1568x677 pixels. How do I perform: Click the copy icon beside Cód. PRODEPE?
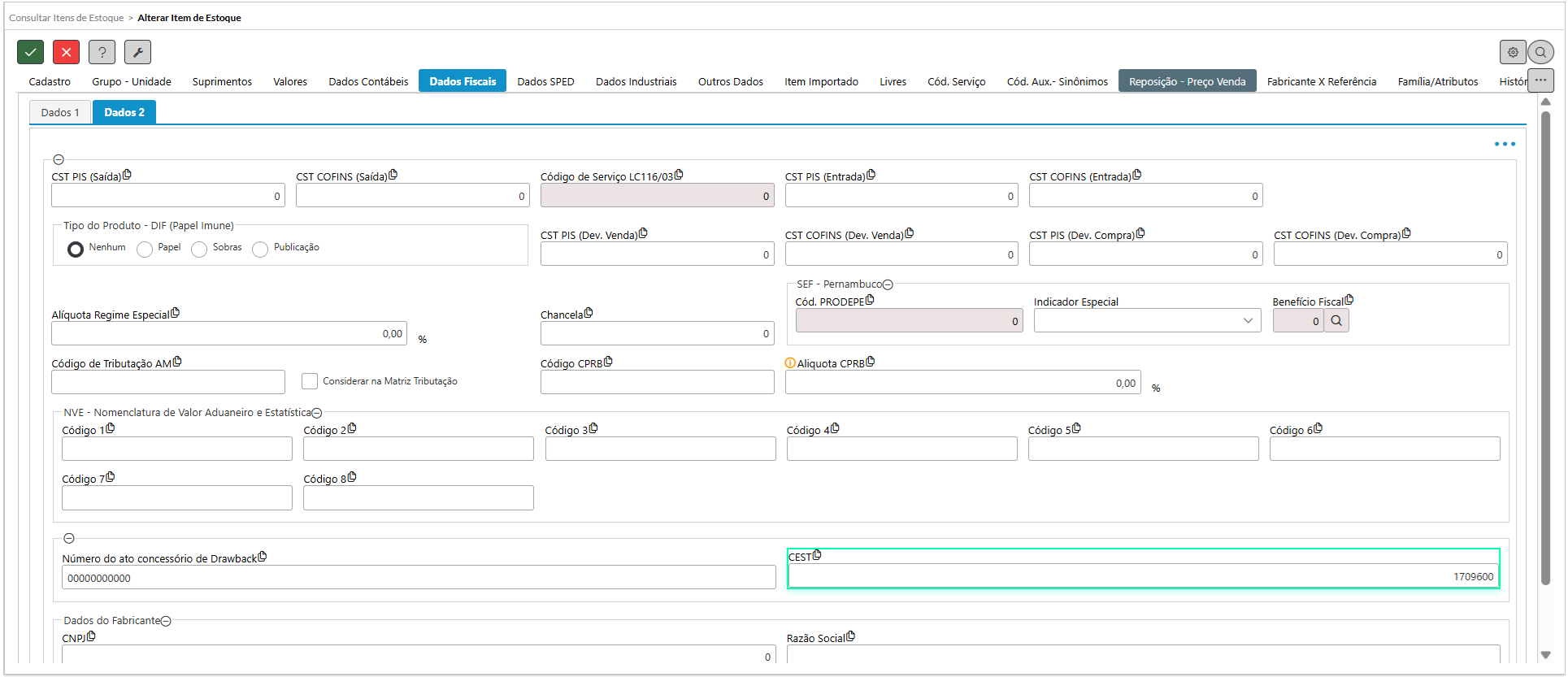870,300
